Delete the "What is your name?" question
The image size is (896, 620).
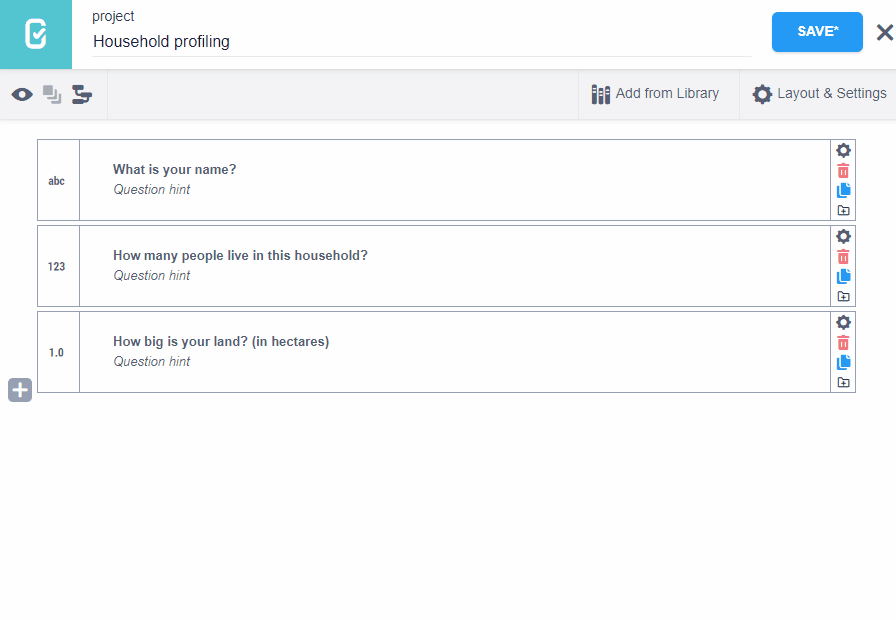coord(843,170)
